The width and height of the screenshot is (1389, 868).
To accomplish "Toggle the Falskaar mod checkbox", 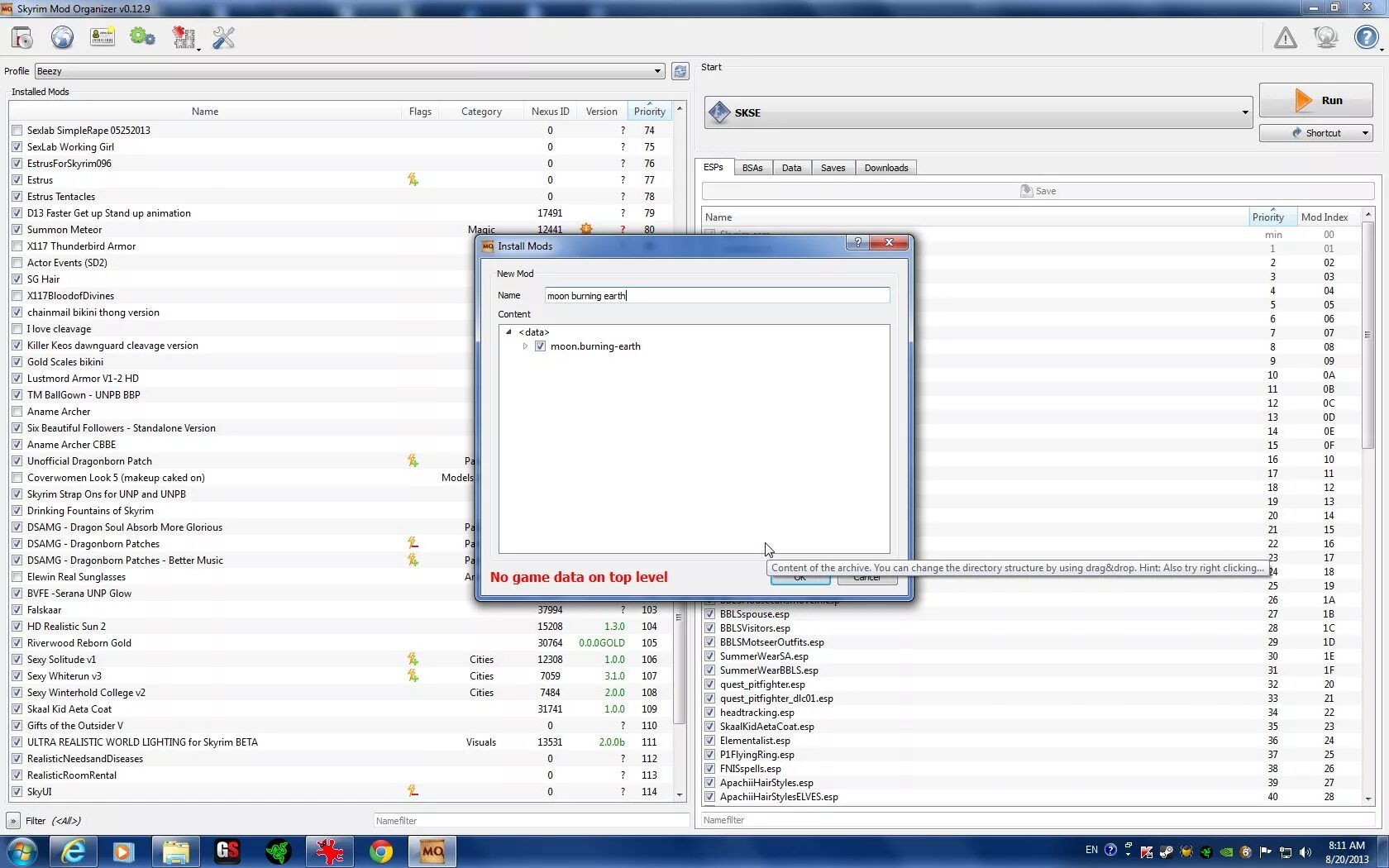I will (17, 610).
